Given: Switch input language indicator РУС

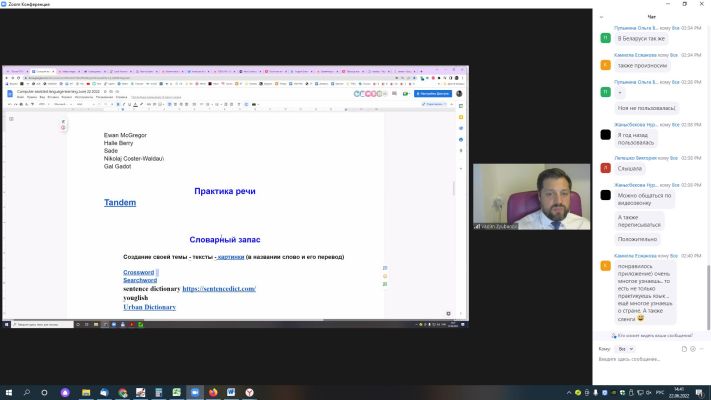Looking at the screenshot, I should click(660, 393).
